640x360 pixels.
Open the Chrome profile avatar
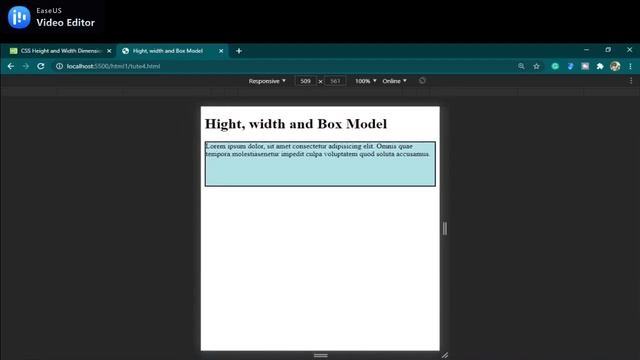[615, 66]
